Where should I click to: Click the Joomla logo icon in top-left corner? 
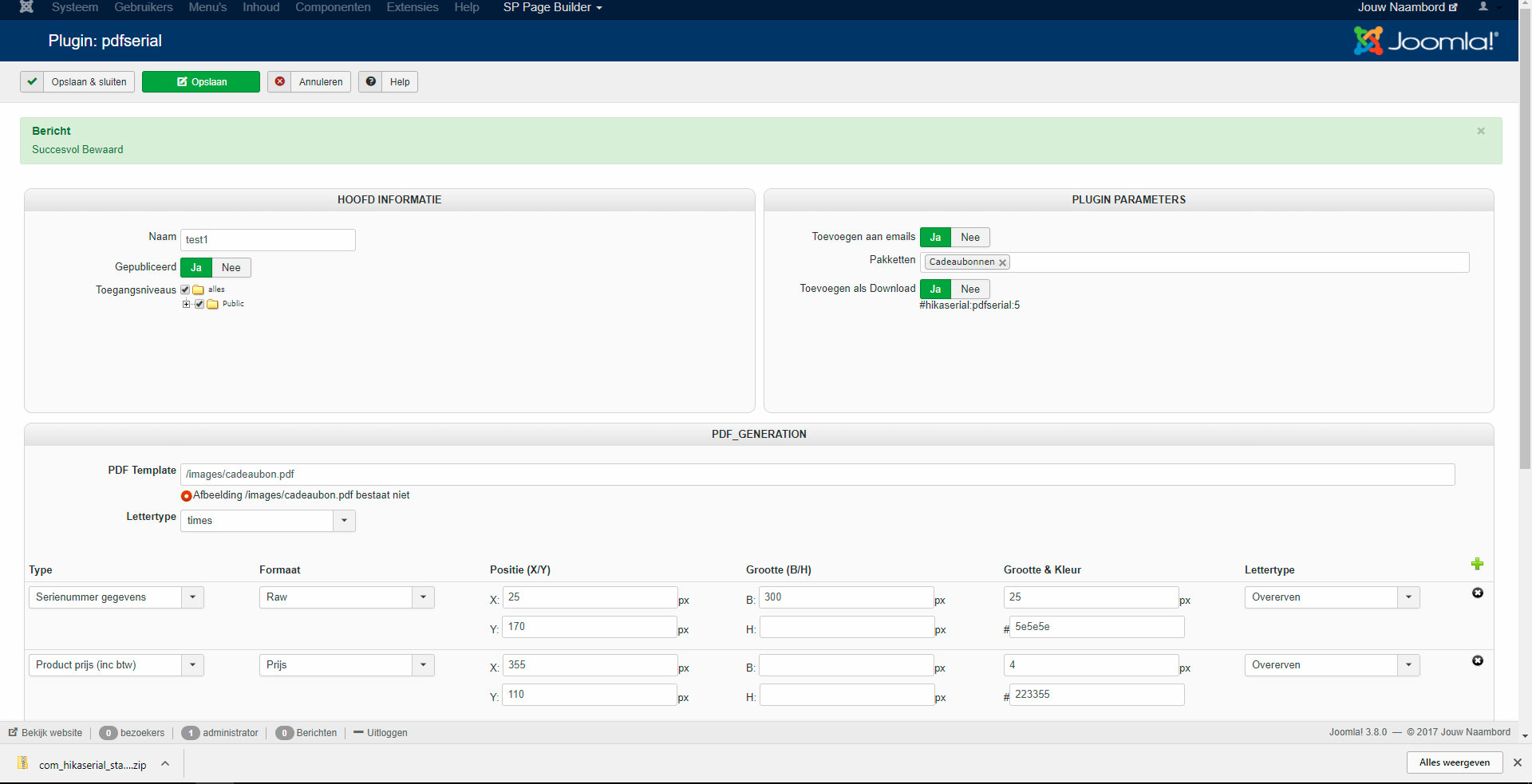[x=26, y=7]
